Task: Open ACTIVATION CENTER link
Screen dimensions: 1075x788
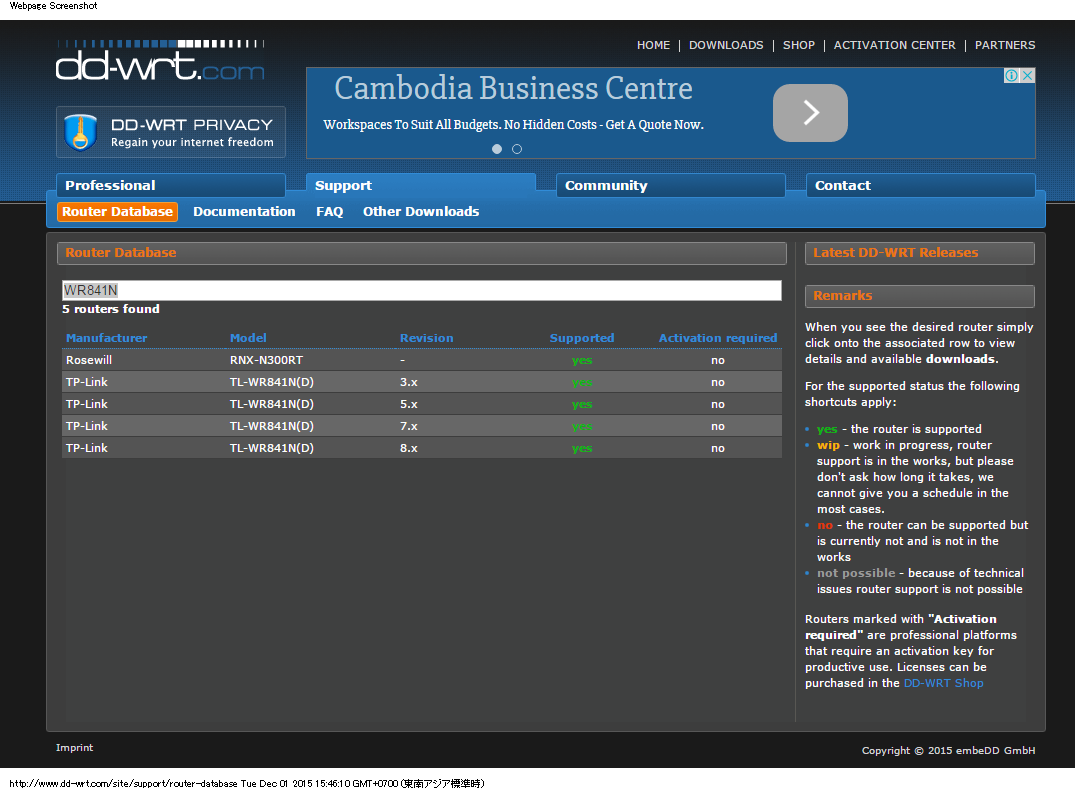Action: click(x=894, y=45)
